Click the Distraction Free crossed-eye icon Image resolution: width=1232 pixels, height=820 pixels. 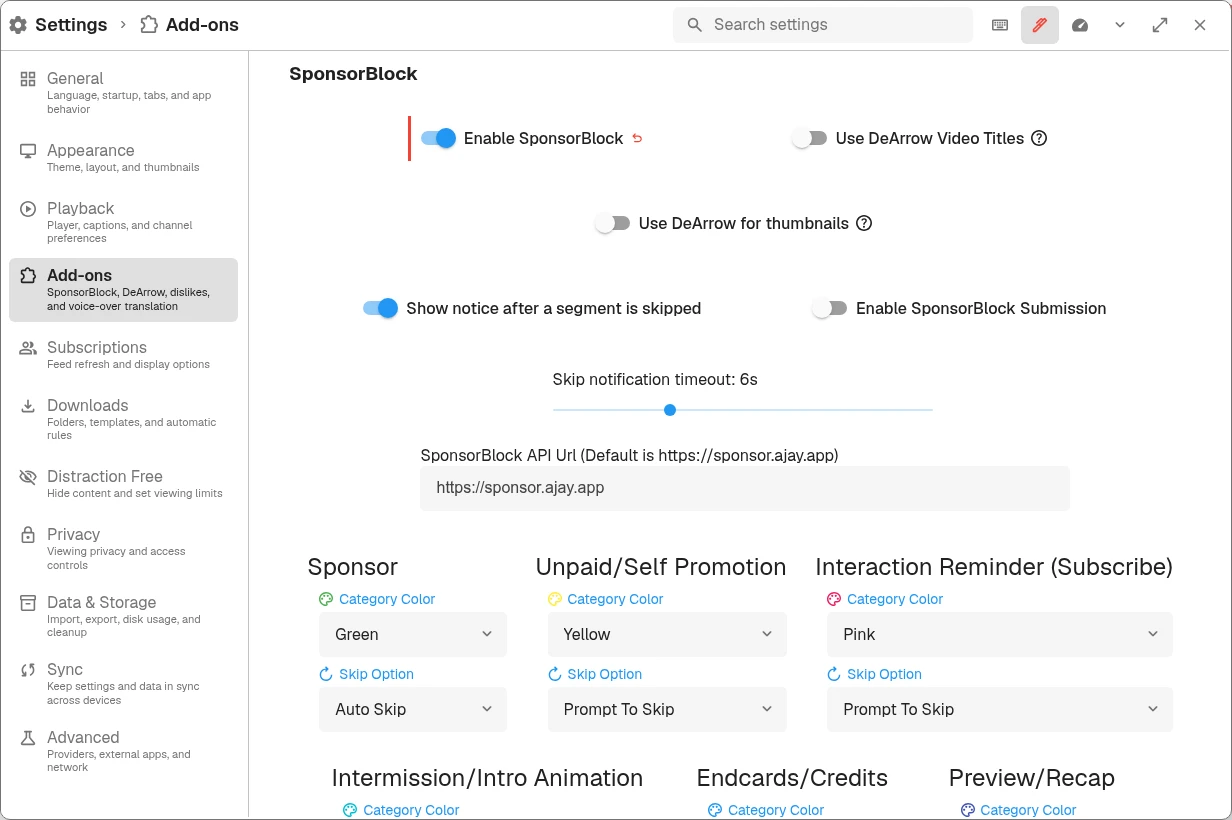click(x=28, y=476)
